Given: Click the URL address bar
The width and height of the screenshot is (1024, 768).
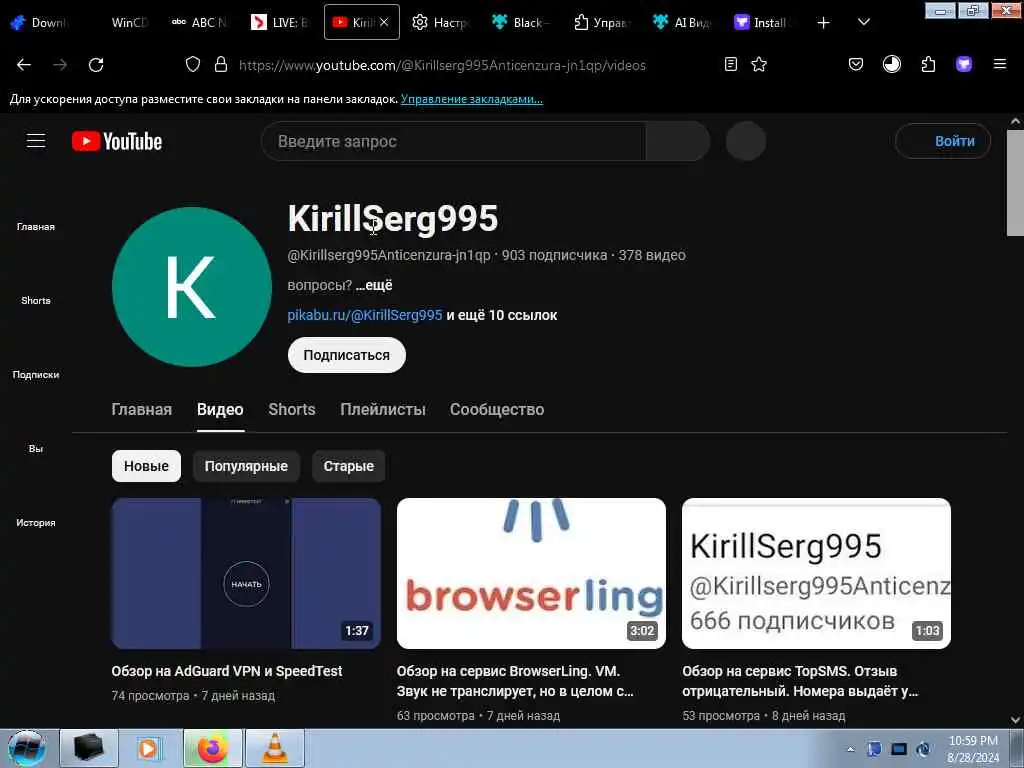Looking at the screenshot, I should pos(442,65).
